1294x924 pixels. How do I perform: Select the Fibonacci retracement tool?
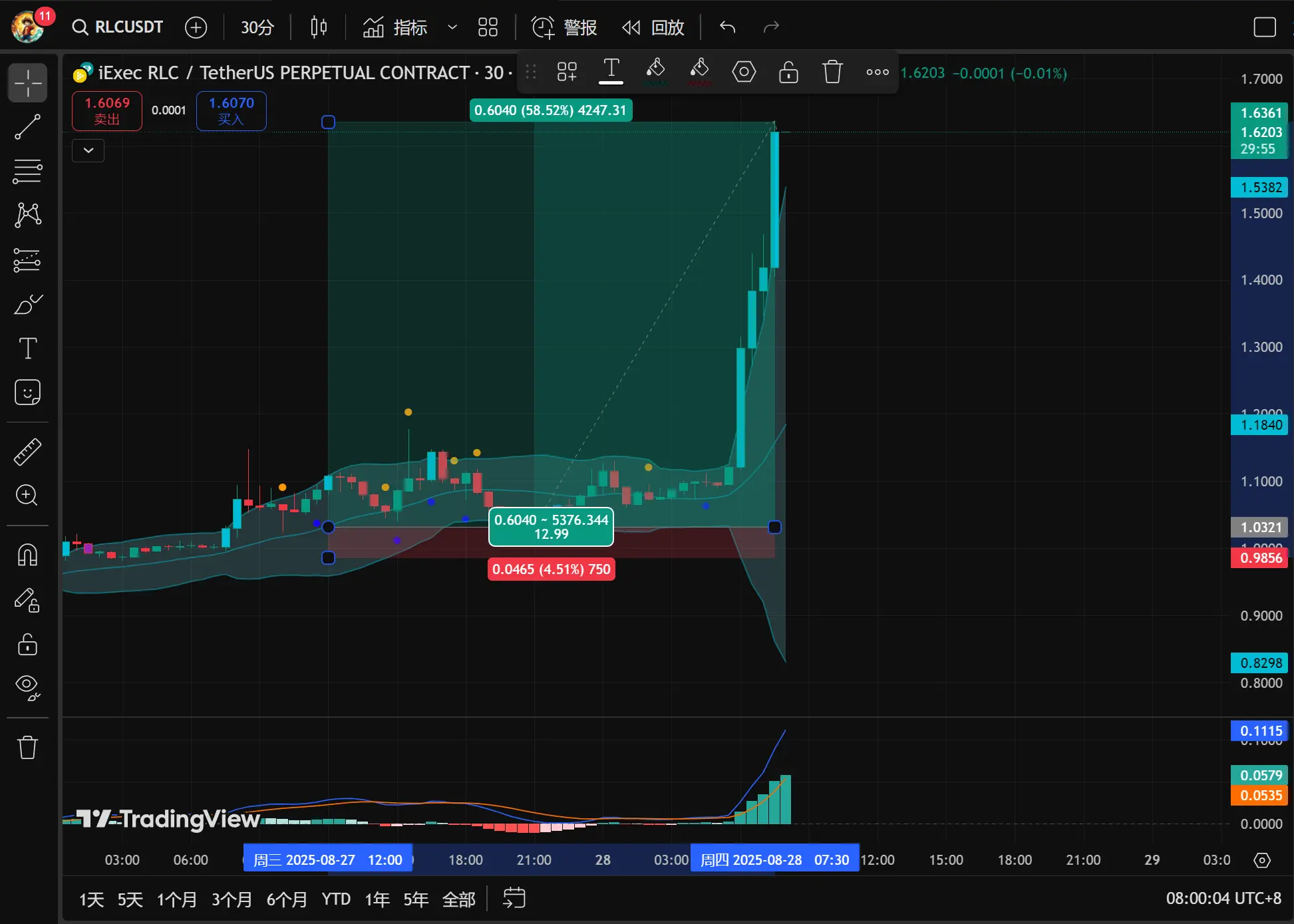[28, 171]
